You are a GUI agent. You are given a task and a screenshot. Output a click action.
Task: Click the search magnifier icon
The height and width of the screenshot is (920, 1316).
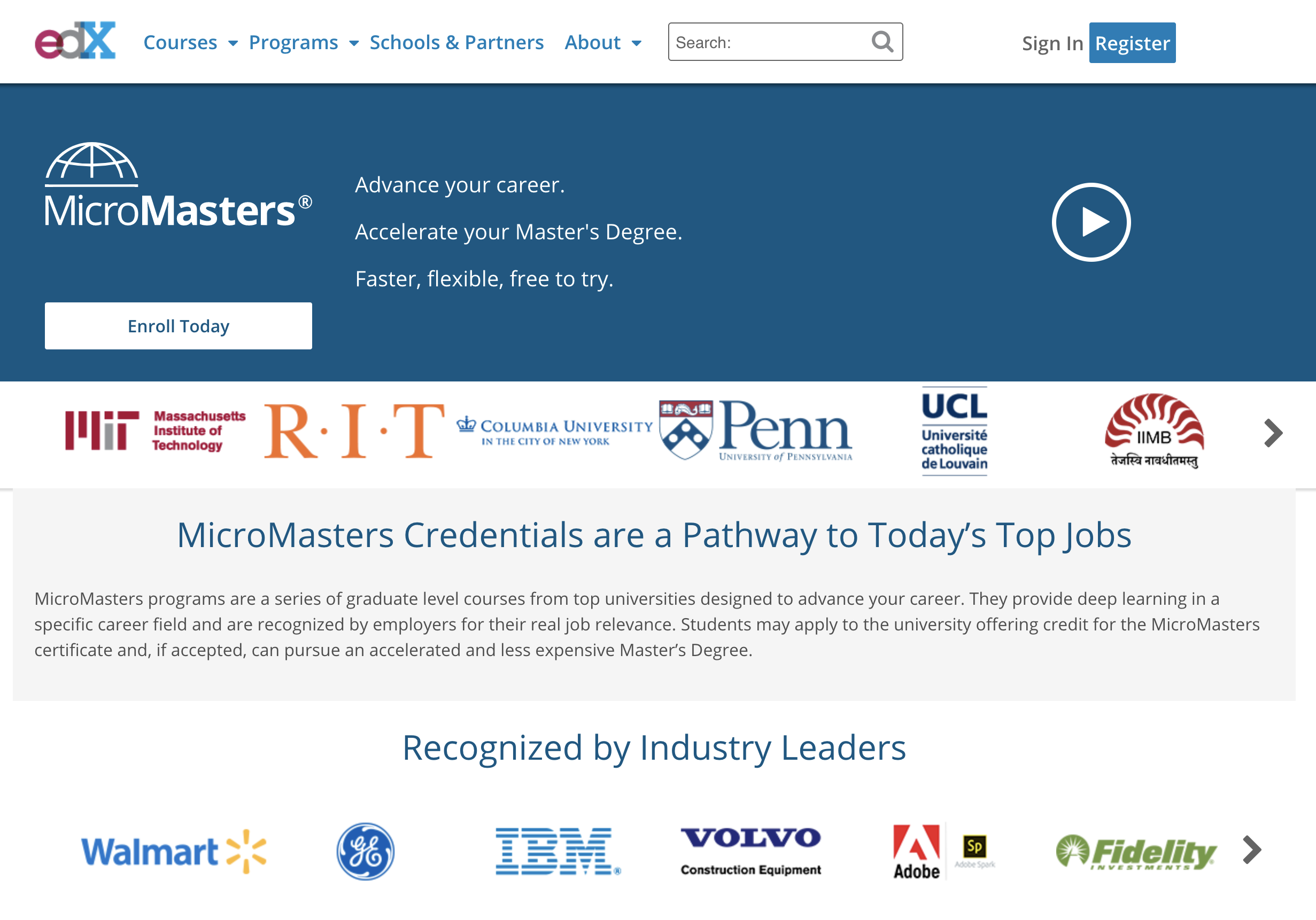[882, 42]
